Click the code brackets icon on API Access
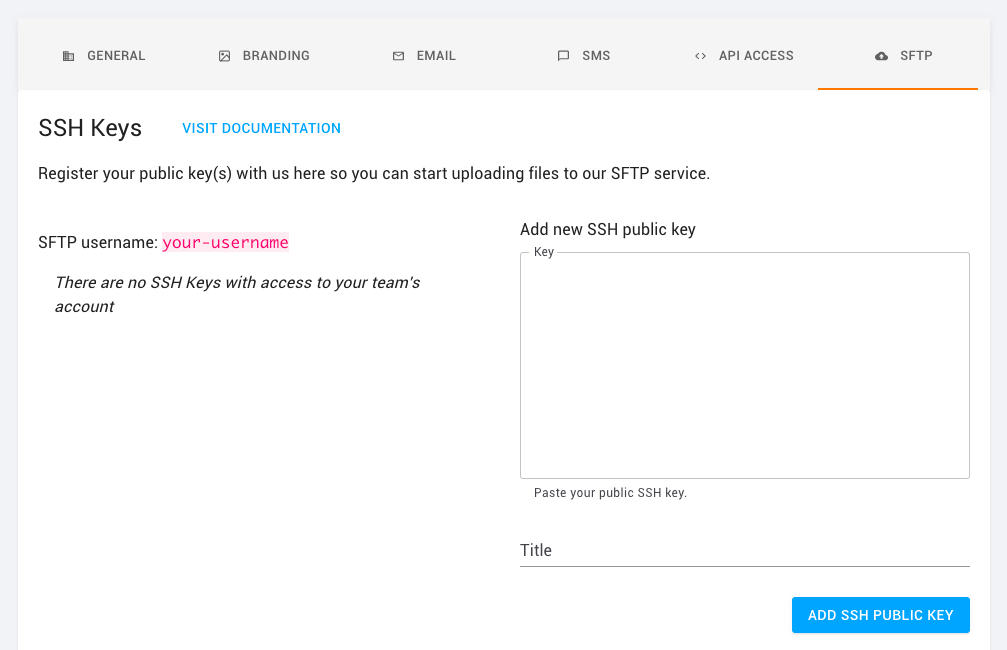1007x650 pixels. [700, 56]
